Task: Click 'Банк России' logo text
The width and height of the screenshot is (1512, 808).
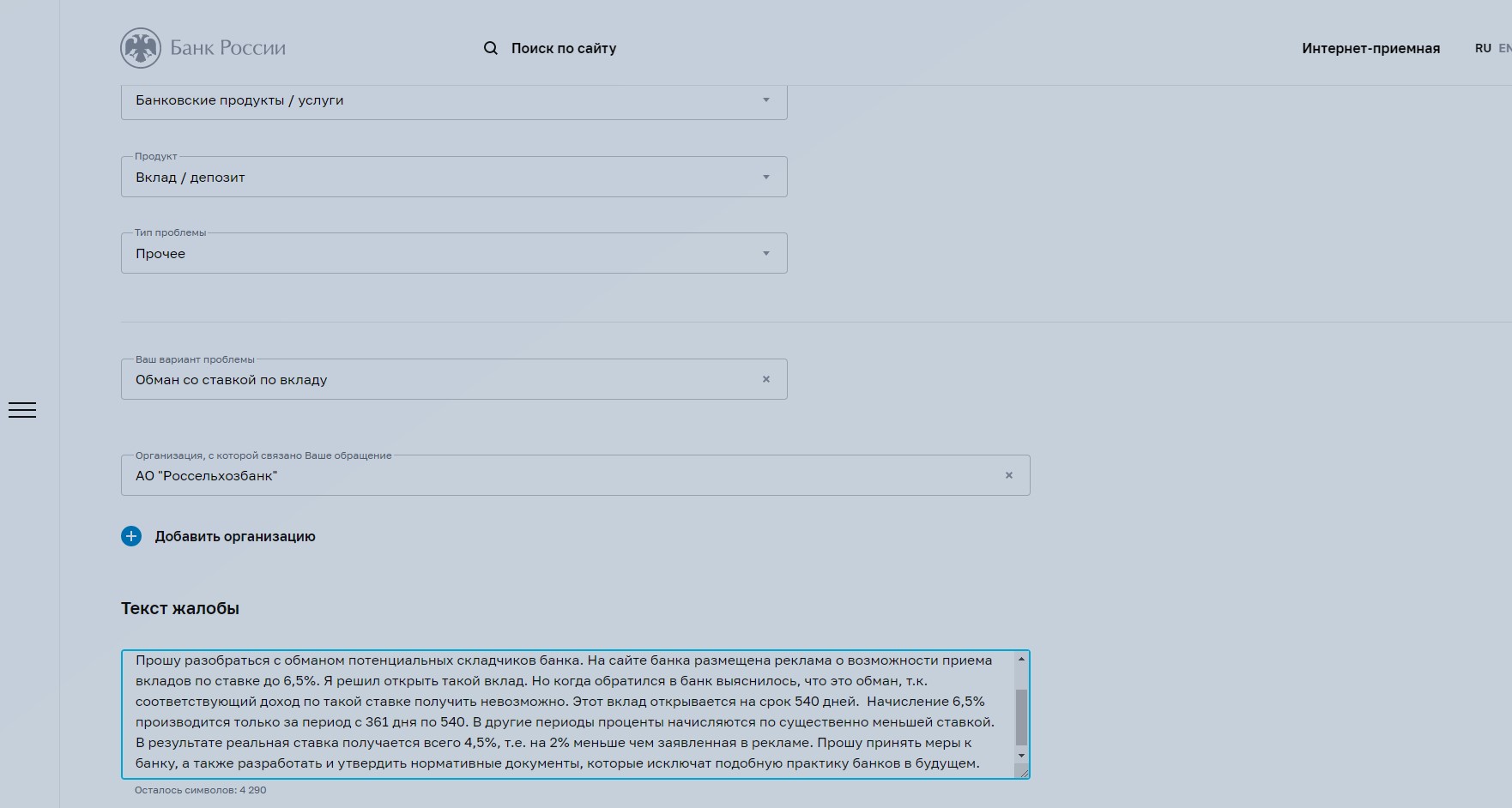Action: pos(227,48)
